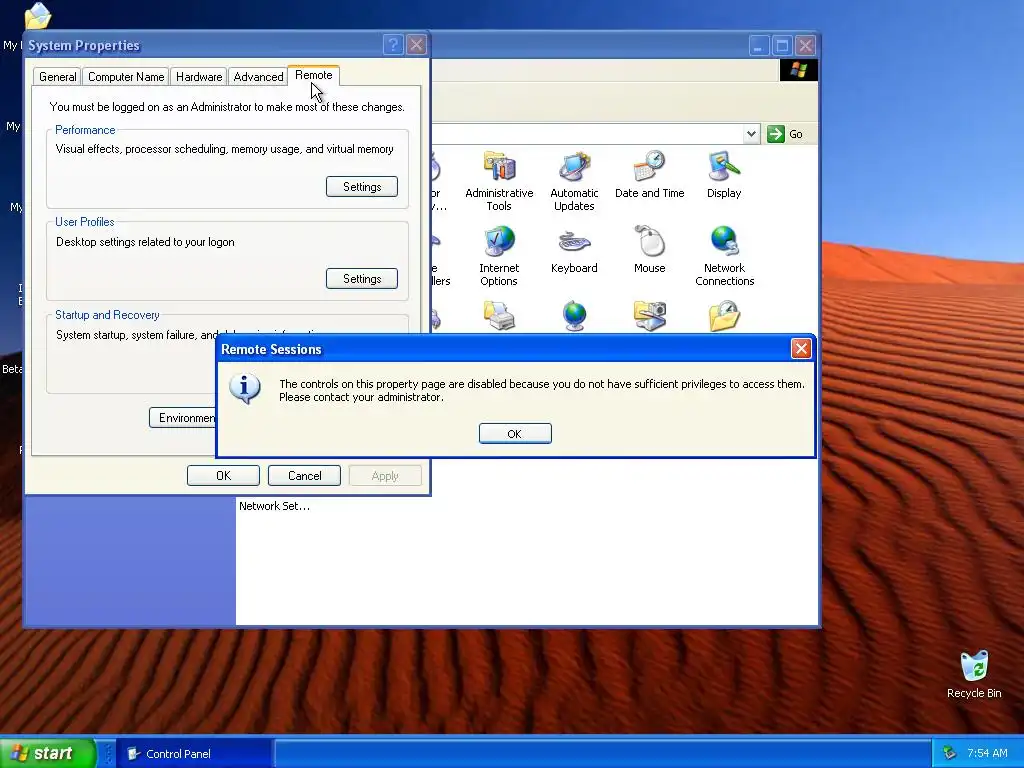Viewport: 1024px width, 768px height.
Task: Select the Remote tab
Action: click(x=313, y=75)
